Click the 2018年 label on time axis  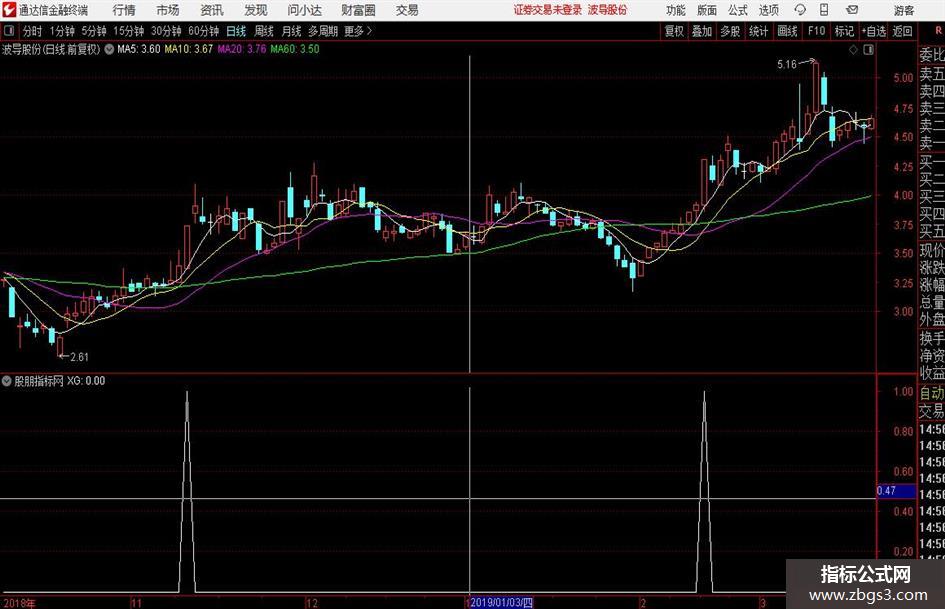(19, 603)
